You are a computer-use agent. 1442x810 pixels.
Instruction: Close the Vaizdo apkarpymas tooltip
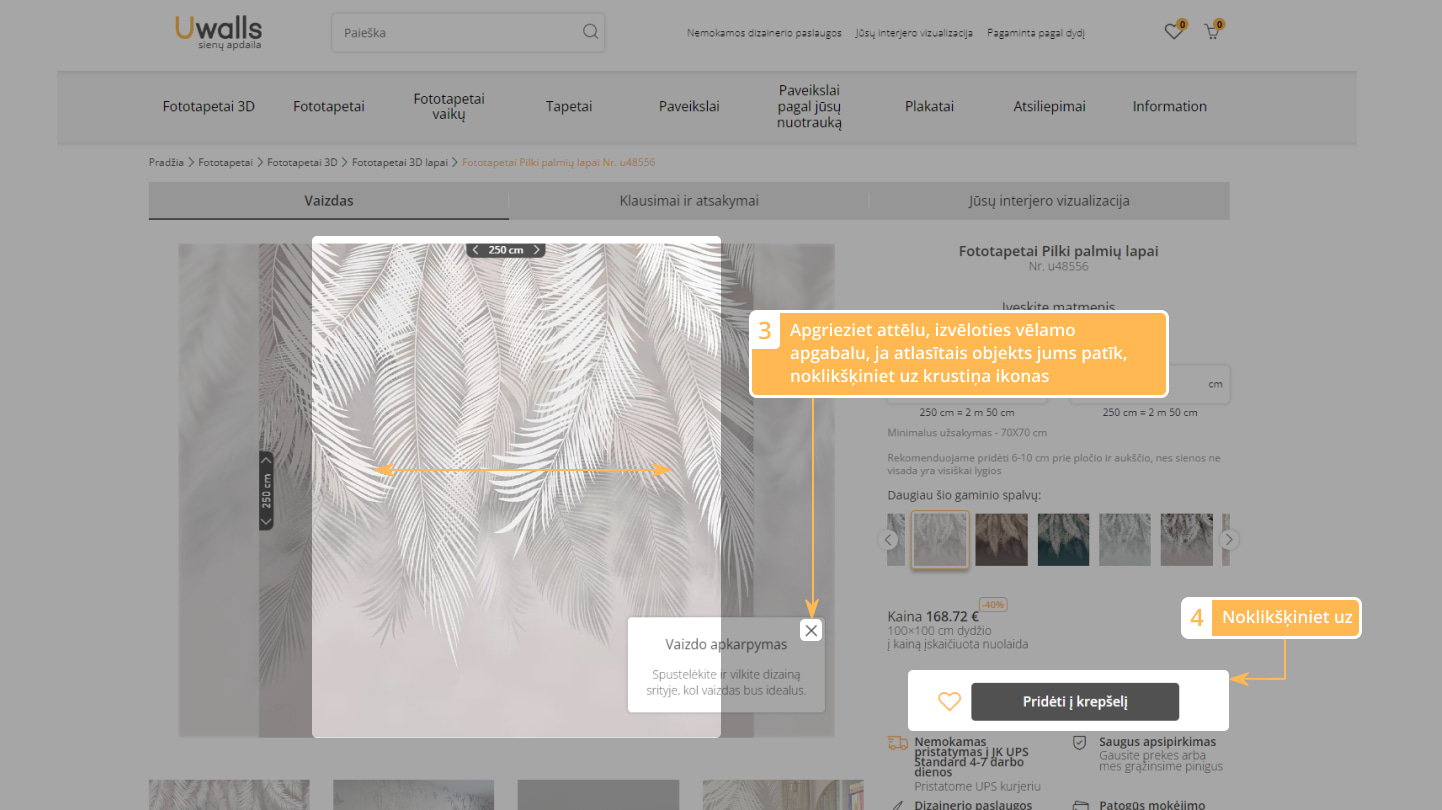811,630
